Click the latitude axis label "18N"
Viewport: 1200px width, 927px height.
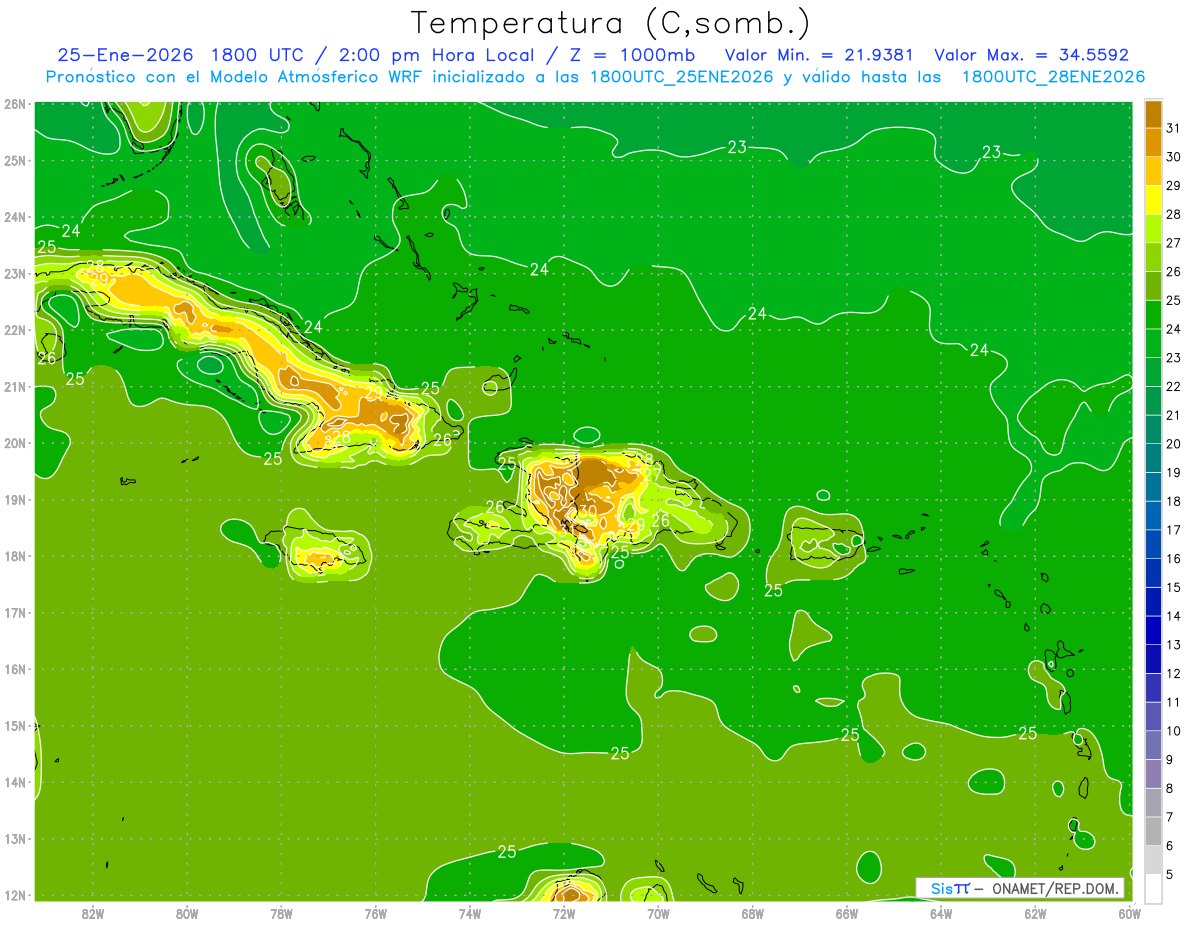(x=15, y=556)
